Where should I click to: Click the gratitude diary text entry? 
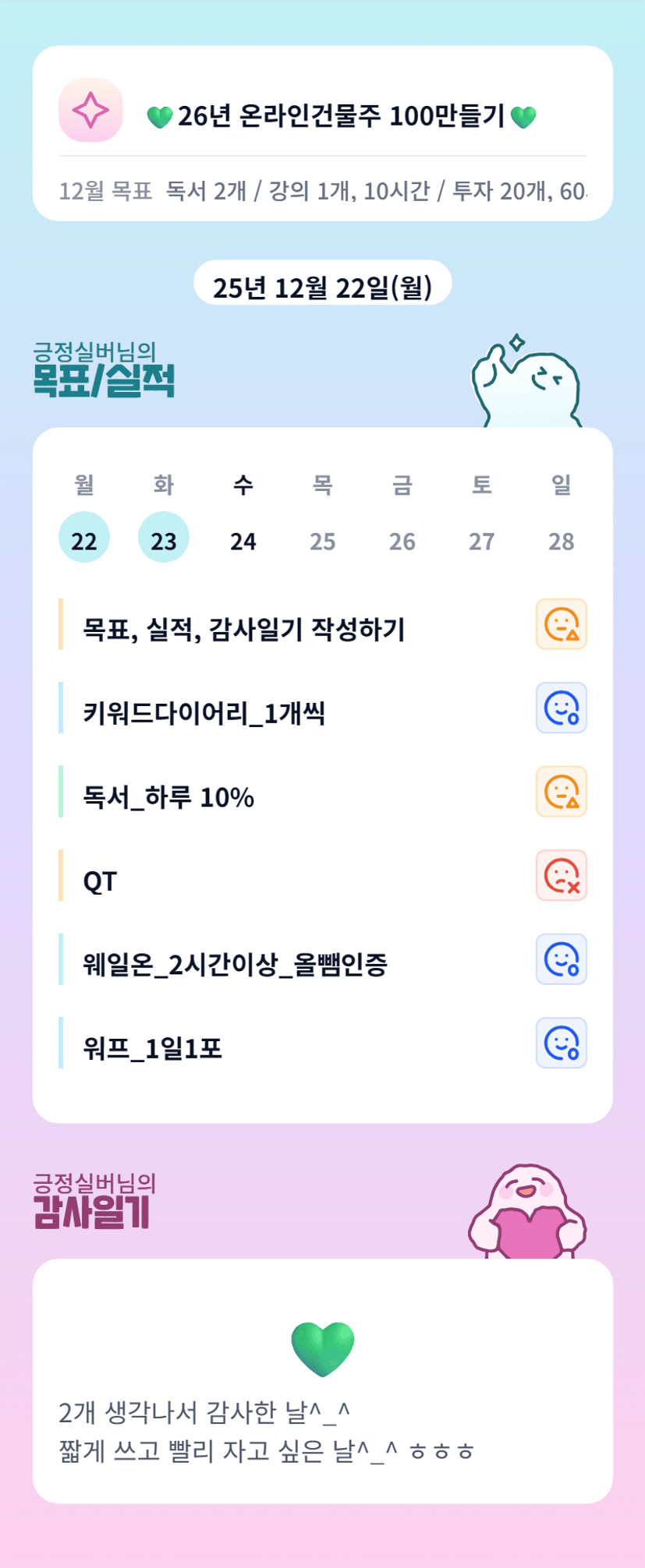pyautogui.click(x=267, y=1431)
